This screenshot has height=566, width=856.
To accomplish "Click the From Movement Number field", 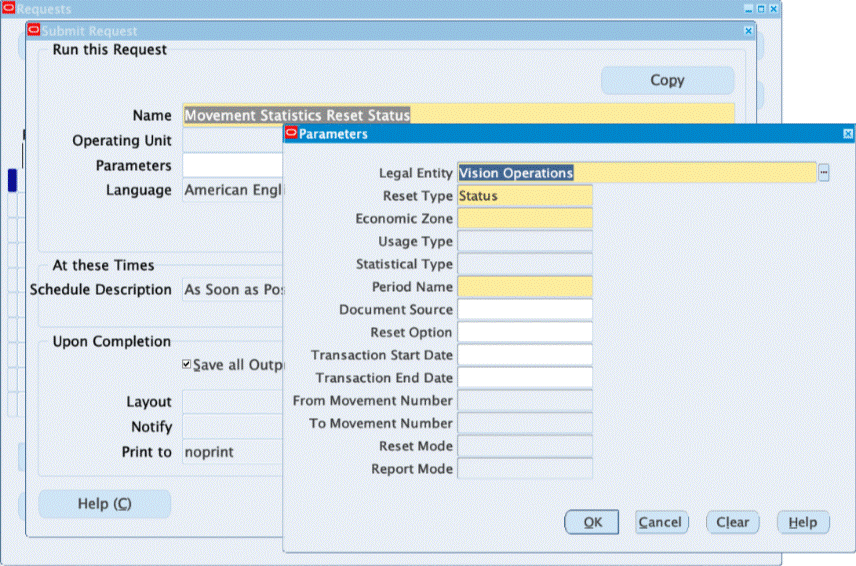I will coord(525,401).
